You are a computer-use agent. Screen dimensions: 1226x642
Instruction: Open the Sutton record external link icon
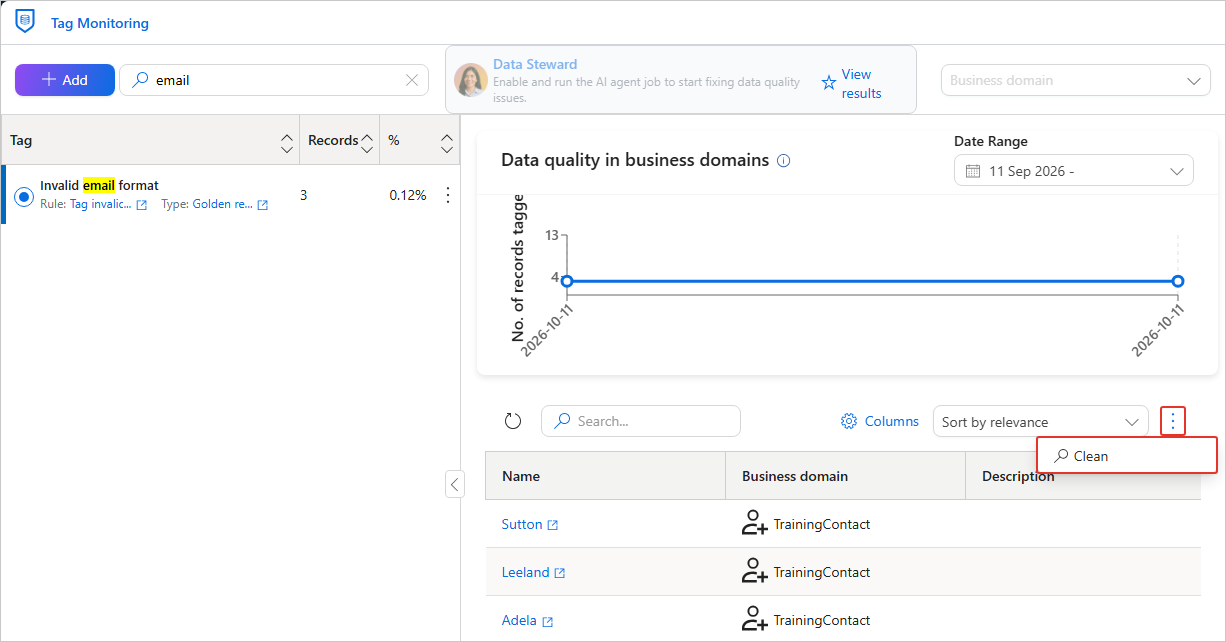click(x=553, y=525)
